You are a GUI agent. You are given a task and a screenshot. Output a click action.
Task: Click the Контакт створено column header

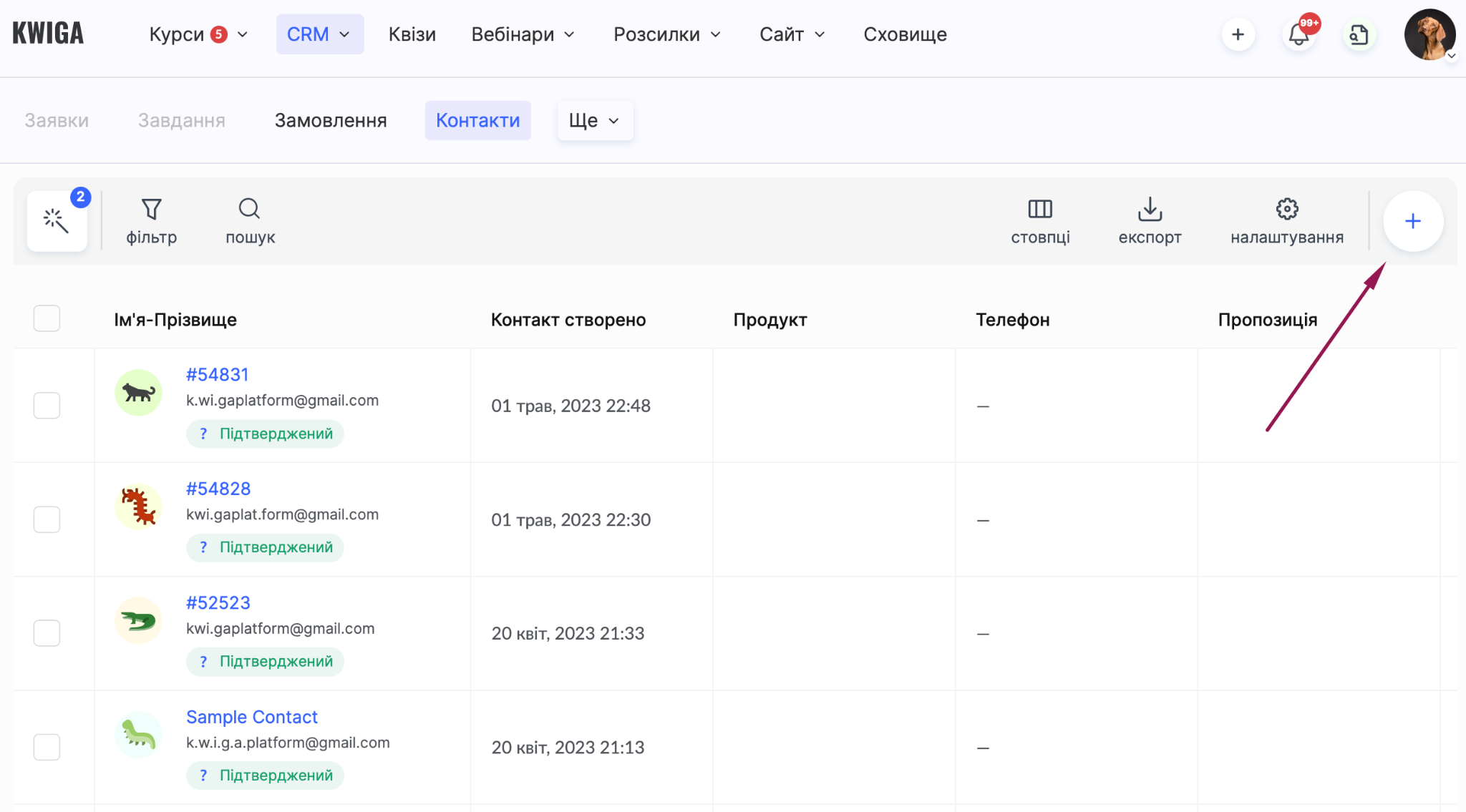[568, 320]
